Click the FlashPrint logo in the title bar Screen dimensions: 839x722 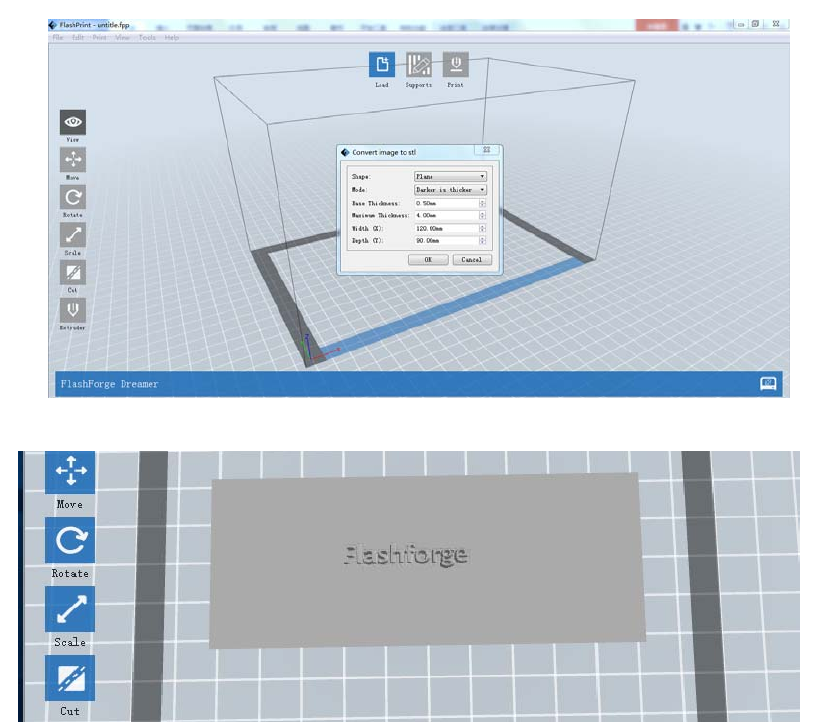coord(52,25)
